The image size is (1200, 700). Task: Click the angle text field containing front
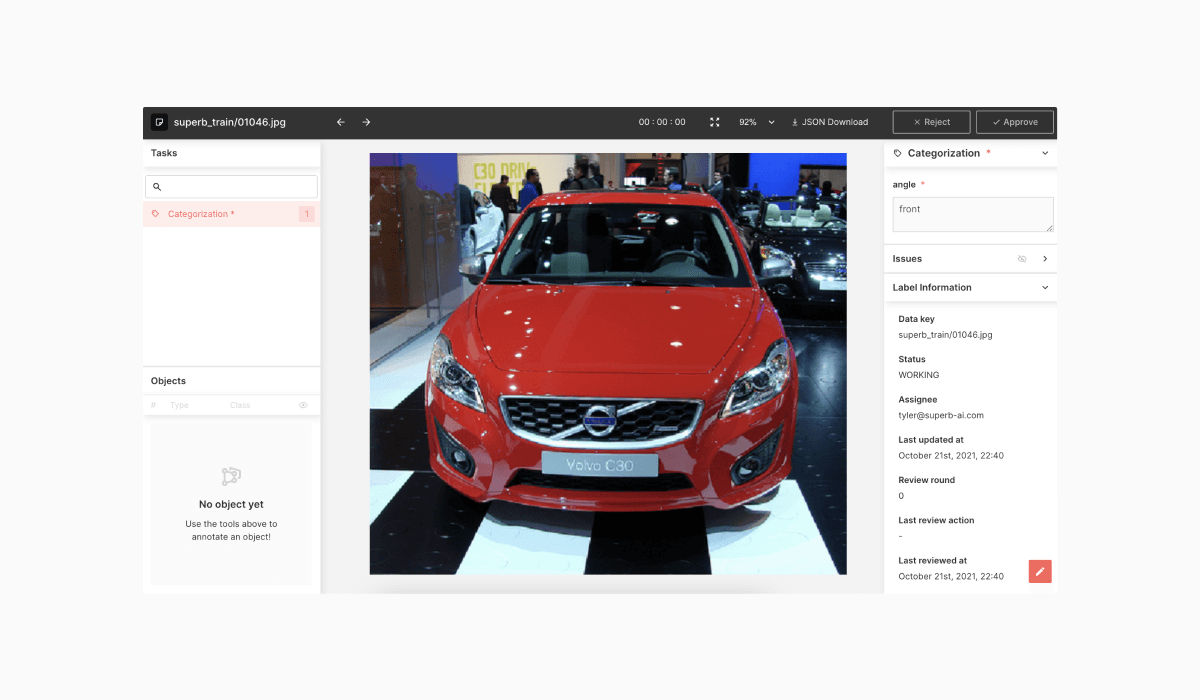(x=973, y=215)
